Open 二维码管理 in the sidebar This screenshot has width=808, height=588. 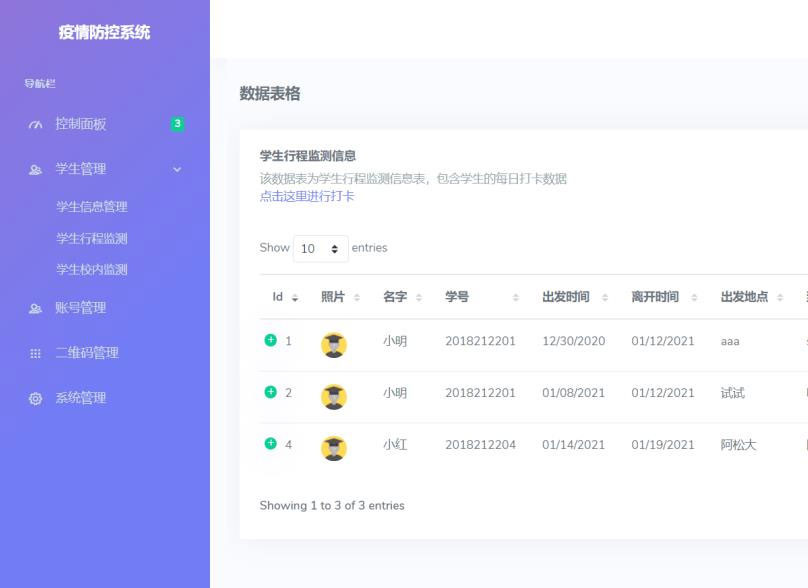[x=87, y=353]
